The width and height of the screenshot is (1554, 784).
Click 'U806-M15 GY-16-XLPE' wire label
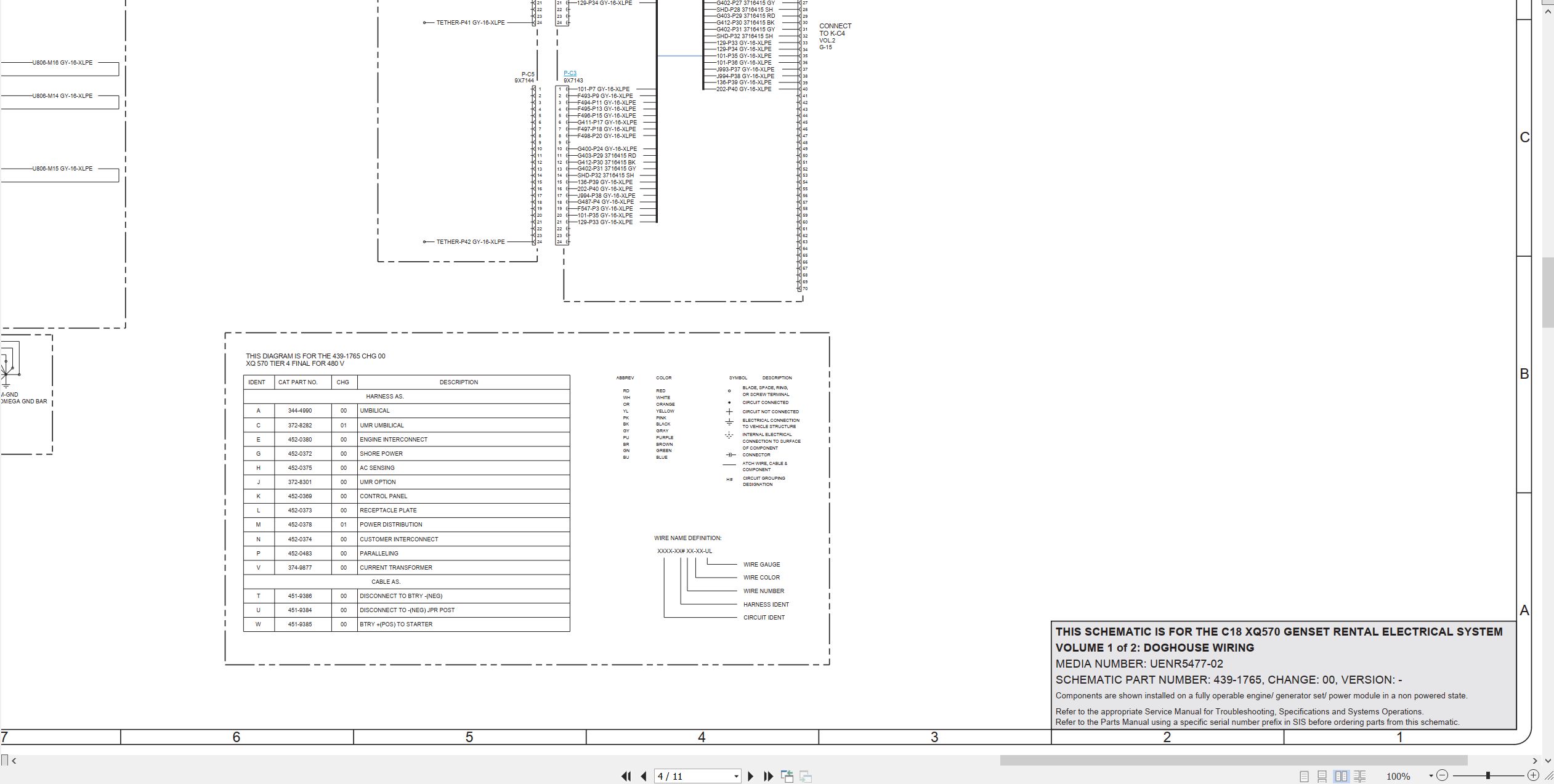[62, 169]
